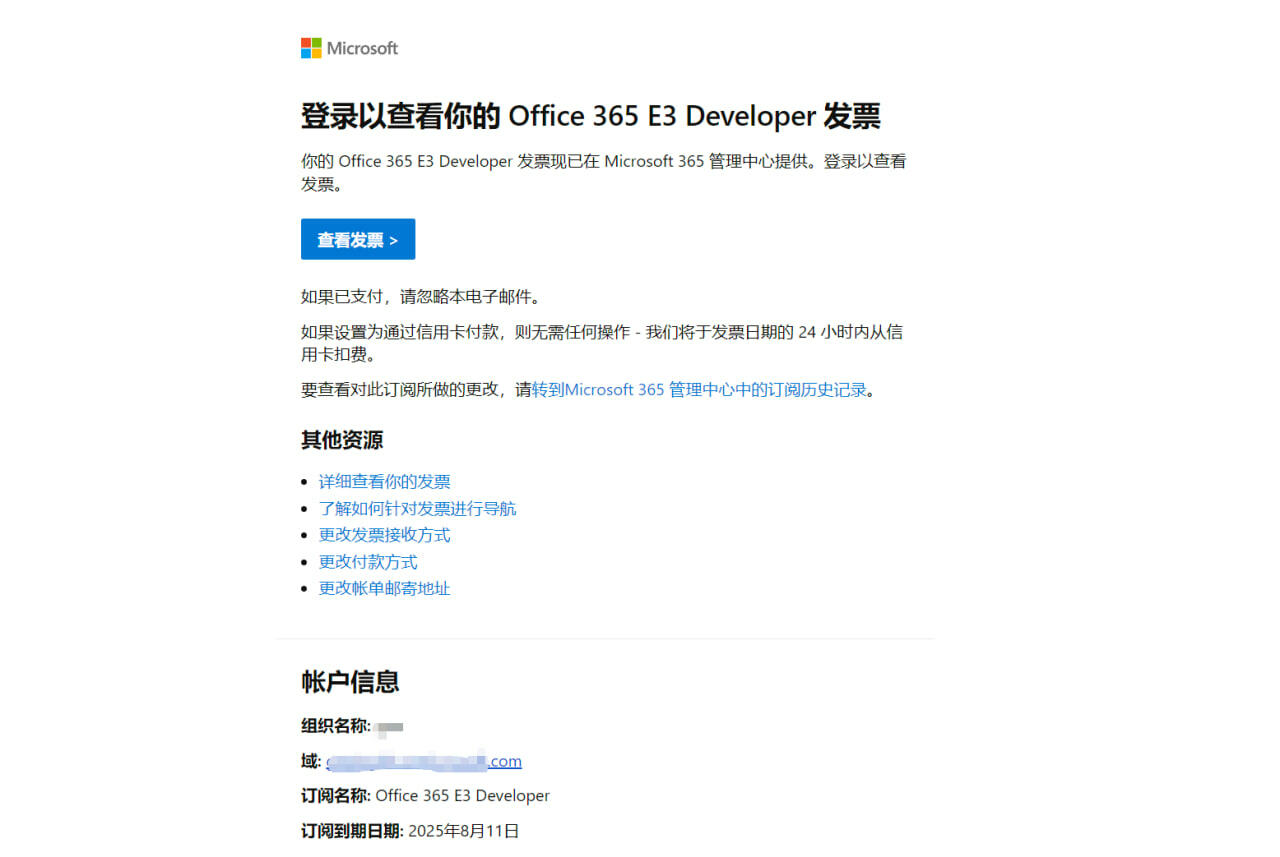Screen dimensions: 1280x857
Task: Click the intro text mentioning Microsoft 365 管理中心提供
Action: [x=604, y=172]
